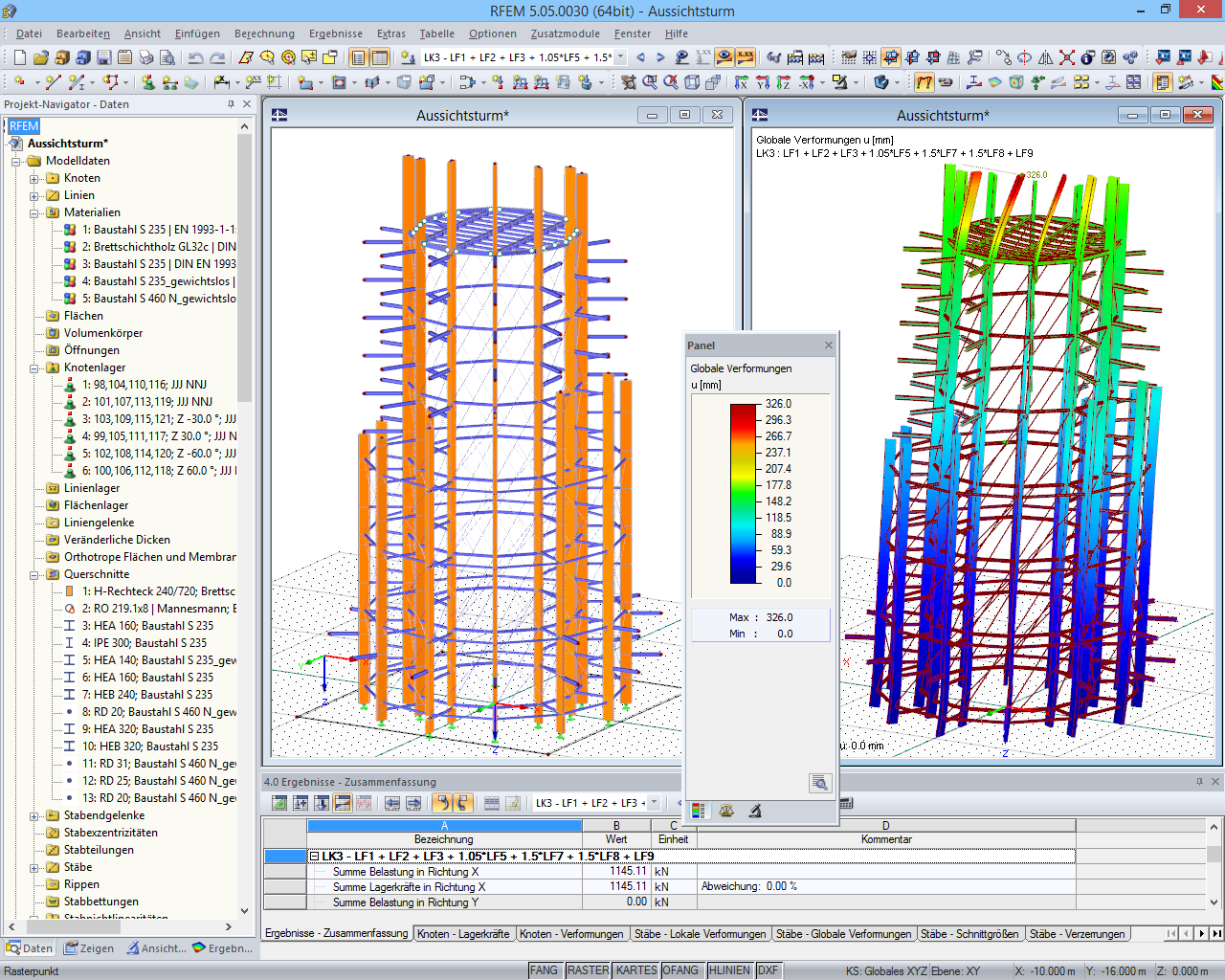Open the color scale settings in the Panel
This screenshot has width=1225, height=980.
coord(698,811)
